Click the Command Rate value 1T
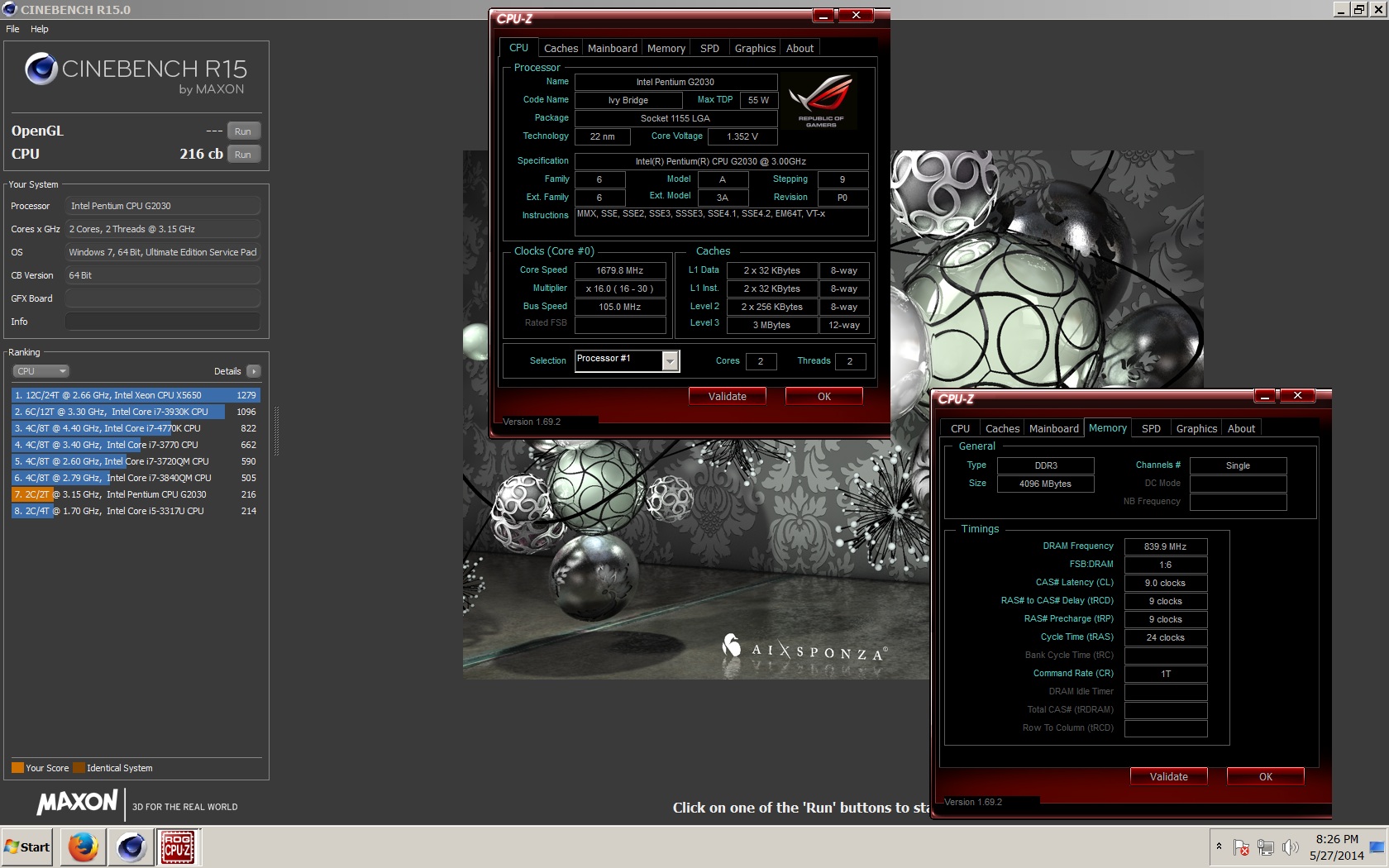Image resolution: width=1389 pixels, height=868 pixels. [1166, 674]
